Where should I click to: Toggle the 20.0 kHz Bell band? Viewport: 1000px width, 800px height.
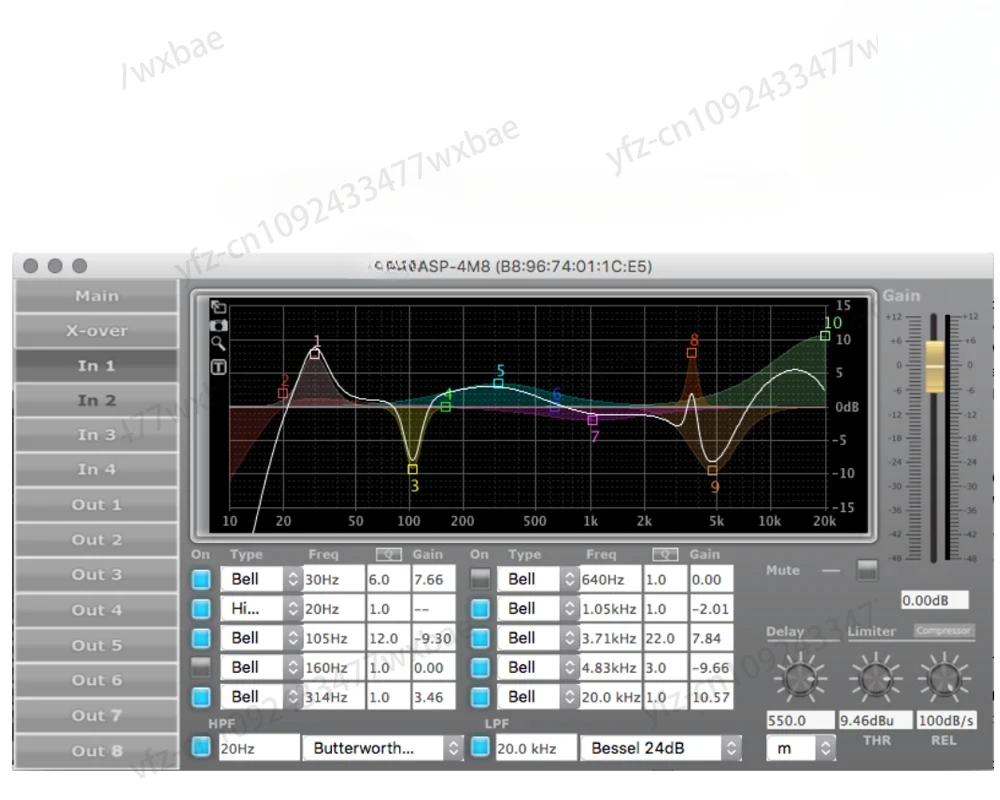(x=480, y=697)
